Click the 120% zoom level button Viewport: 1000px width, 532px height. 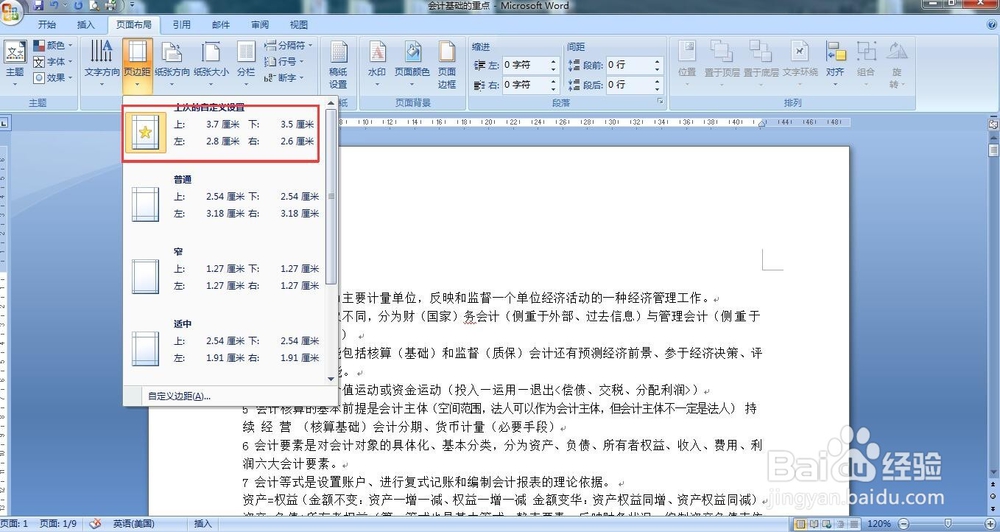click(x=879, y=524)
